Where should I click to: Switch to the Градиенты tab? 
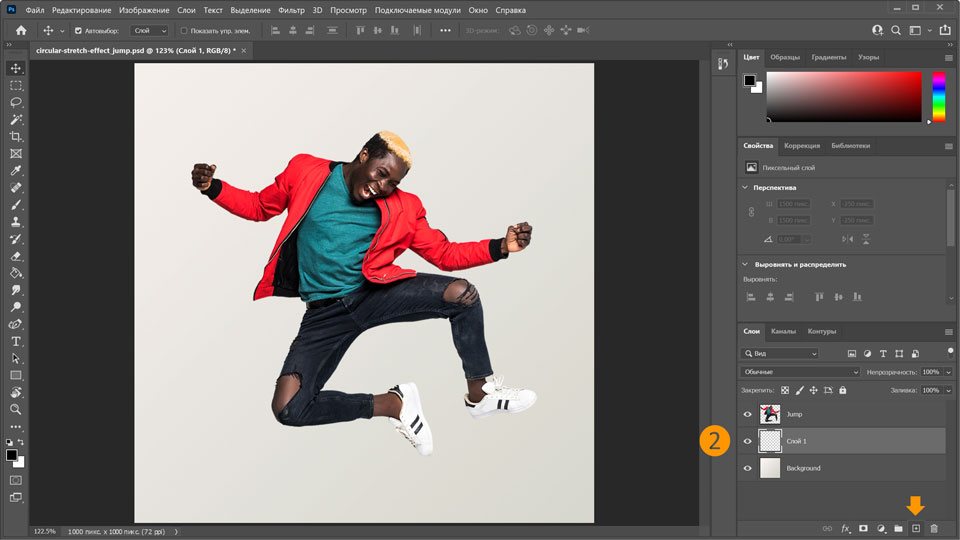tap(828, 57)
